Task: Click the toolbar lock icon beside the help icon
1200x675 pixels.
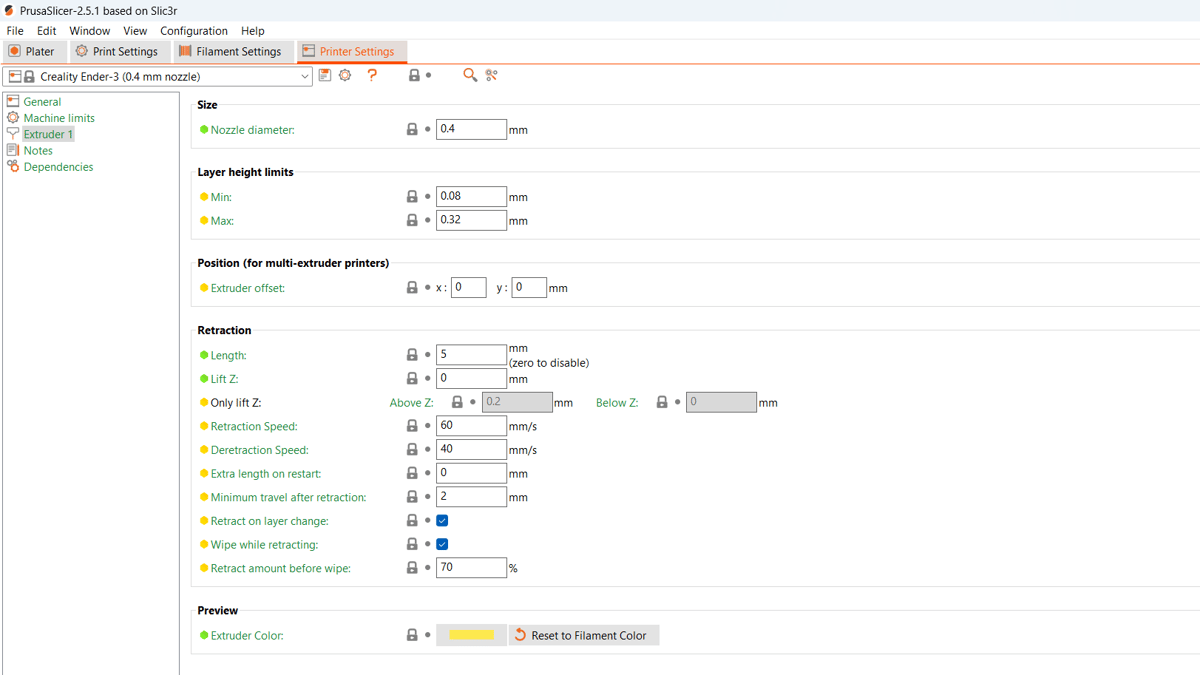Action: [x=414, y=76]
